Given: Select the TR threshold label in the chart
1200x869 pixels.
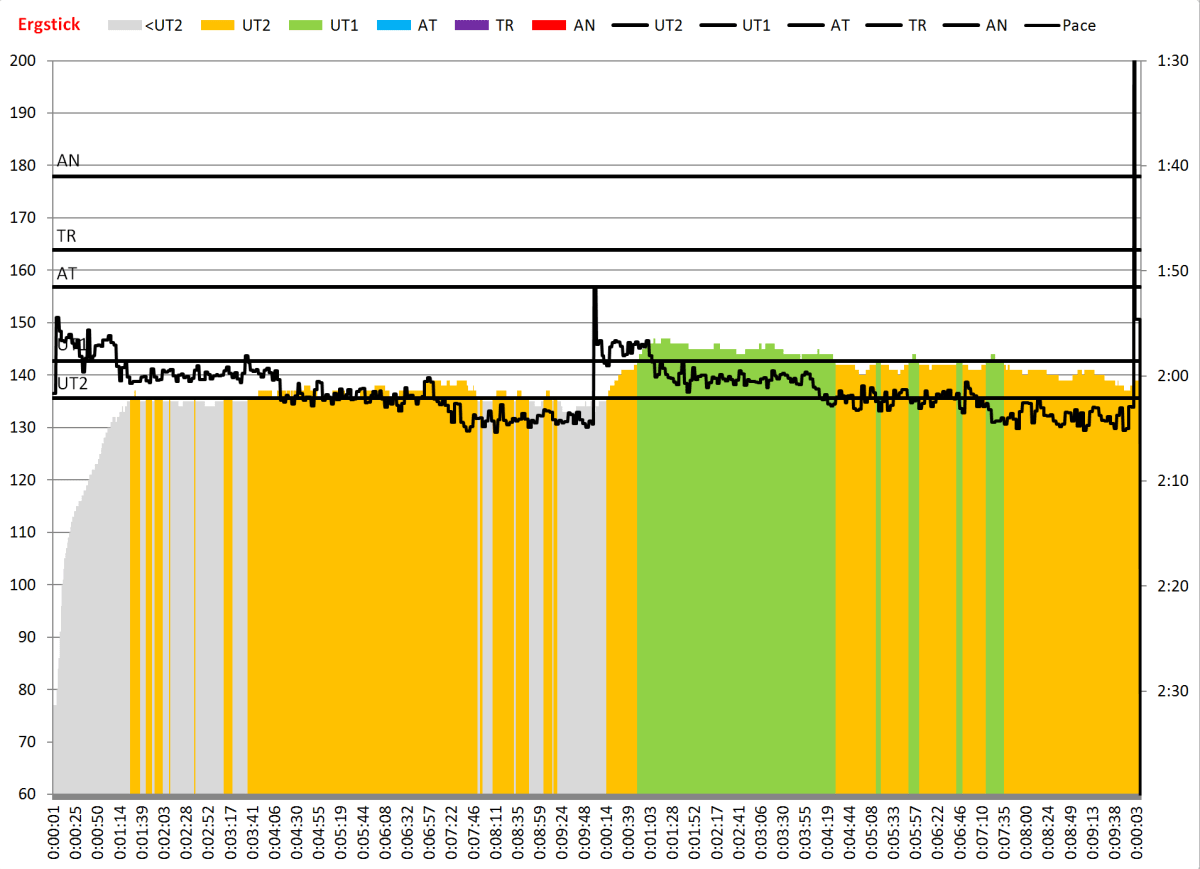Looking at the screenshot, I should pyautogui.click(x=67, y=236).
